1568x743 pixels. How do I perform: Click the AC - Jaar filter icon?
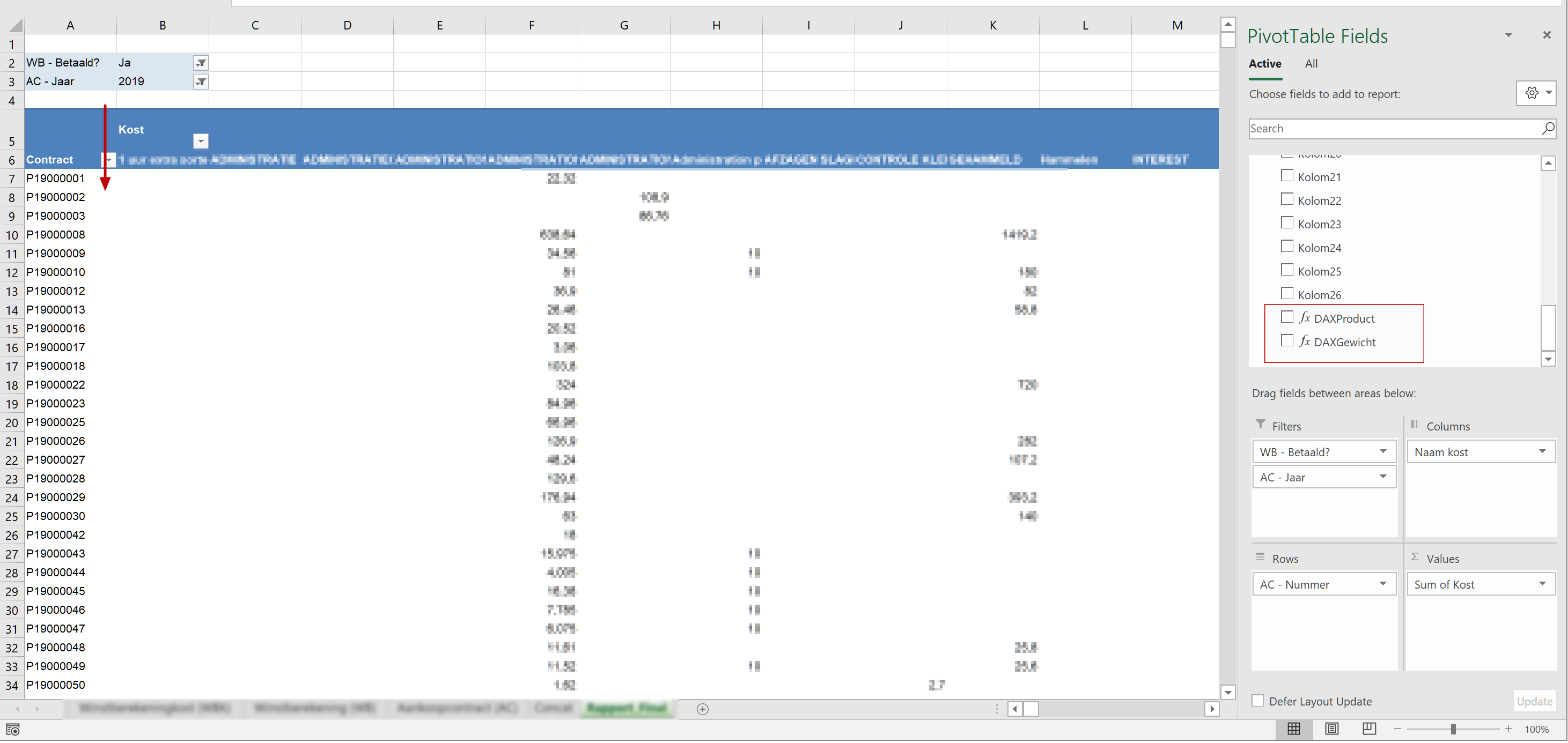pyautogui.click(x=200, y=81)
